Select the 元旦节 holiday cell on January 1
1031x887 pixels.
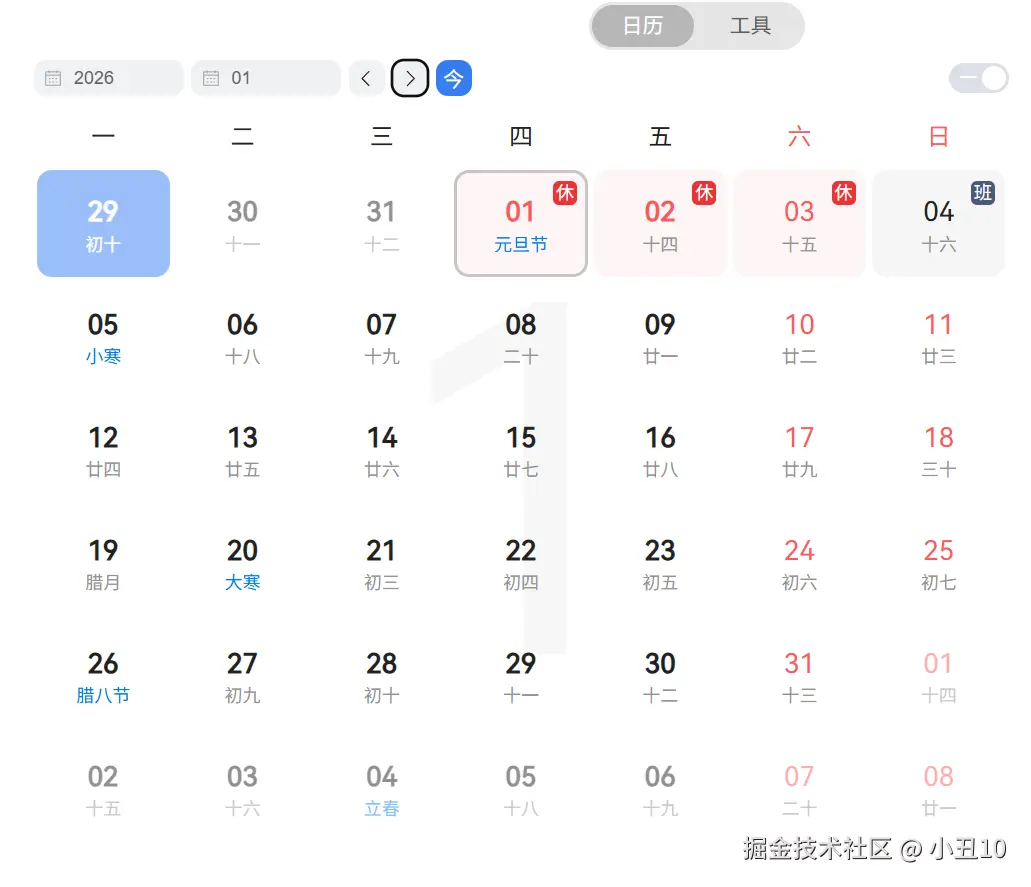click(x=520, y=224)
